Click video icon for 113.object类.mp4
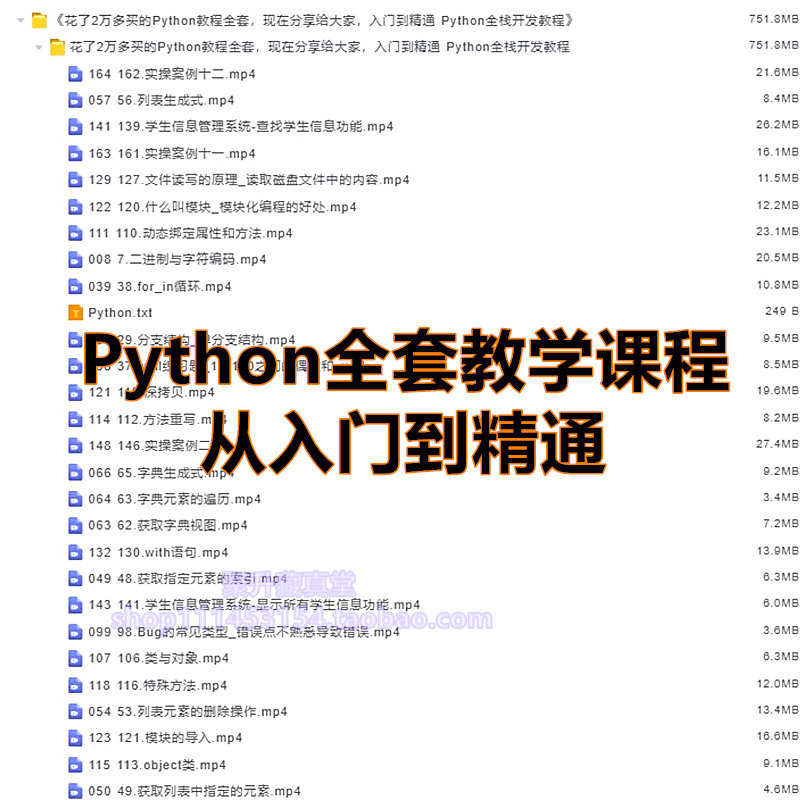The height and width of the screenshot is (800, 800). [75, 765]
